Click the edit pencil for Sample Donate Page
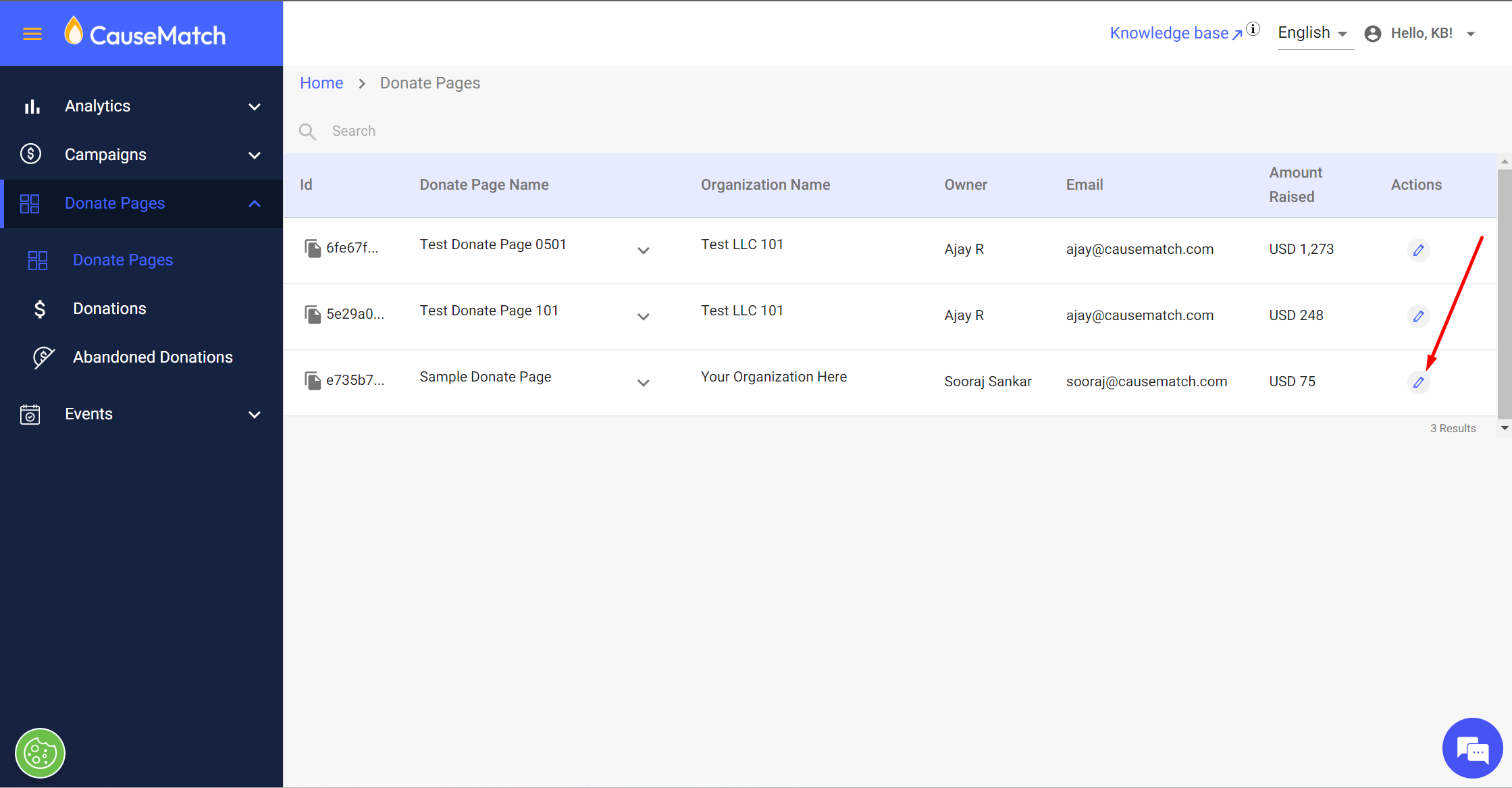The image size is (1512, 788). tap(1418, 382)
